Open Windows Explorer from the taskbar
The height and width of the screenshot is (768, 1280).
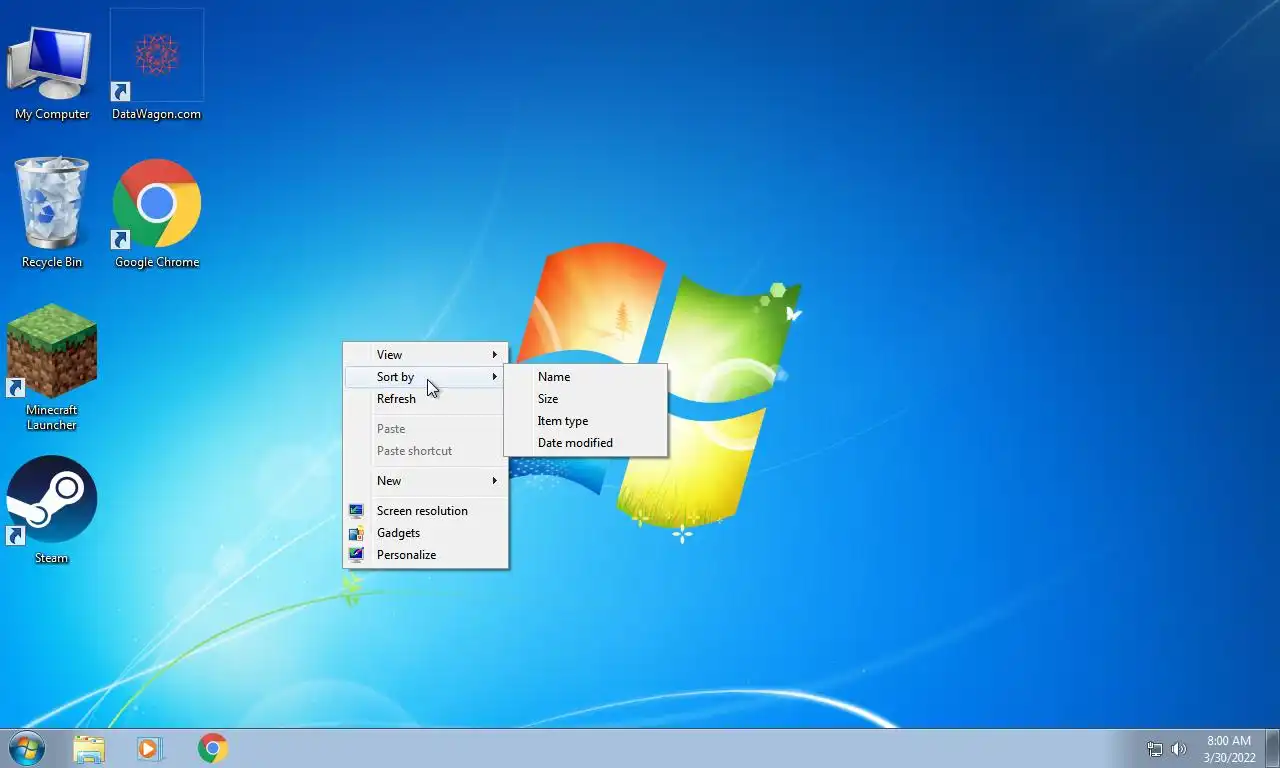pos(89,748)
